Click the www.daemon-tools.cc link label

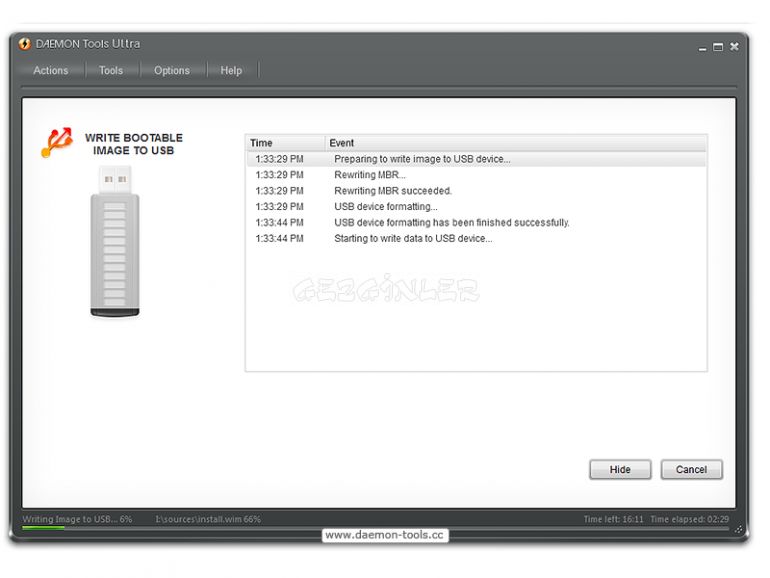click(x=385, y=535)
